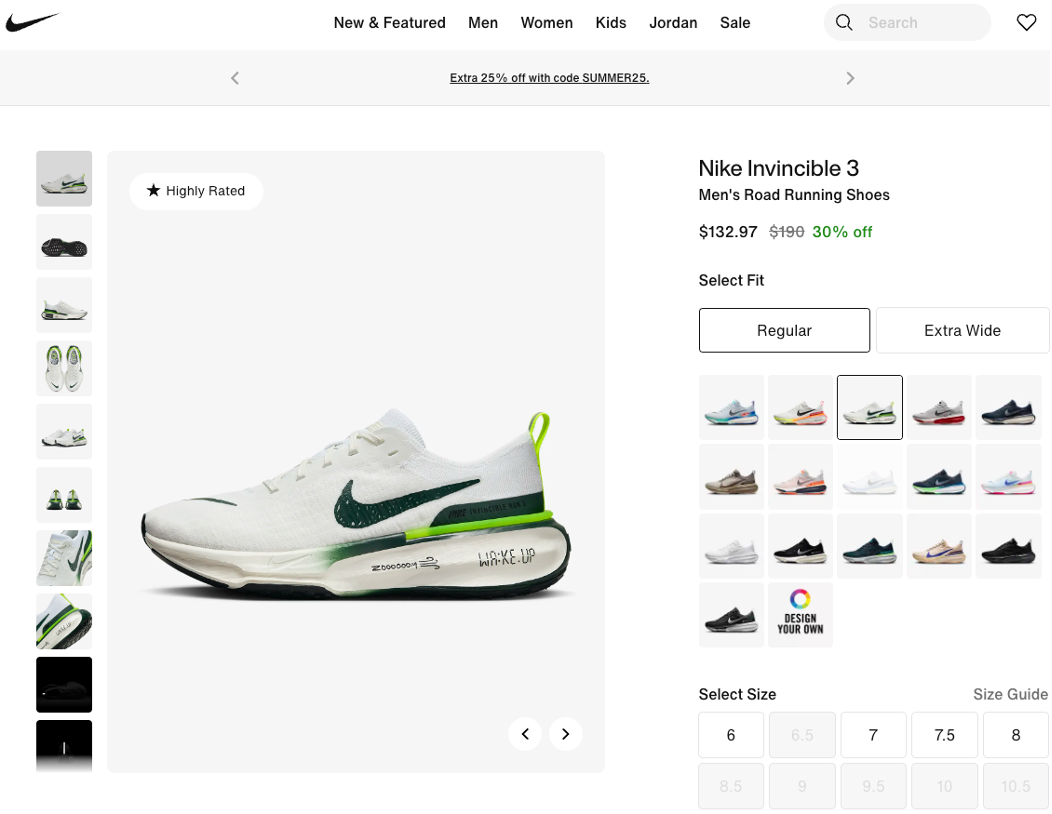Open the SUMMER25 promo code link
Viewport: 1052px width, 814px height.
pos(549,78)
